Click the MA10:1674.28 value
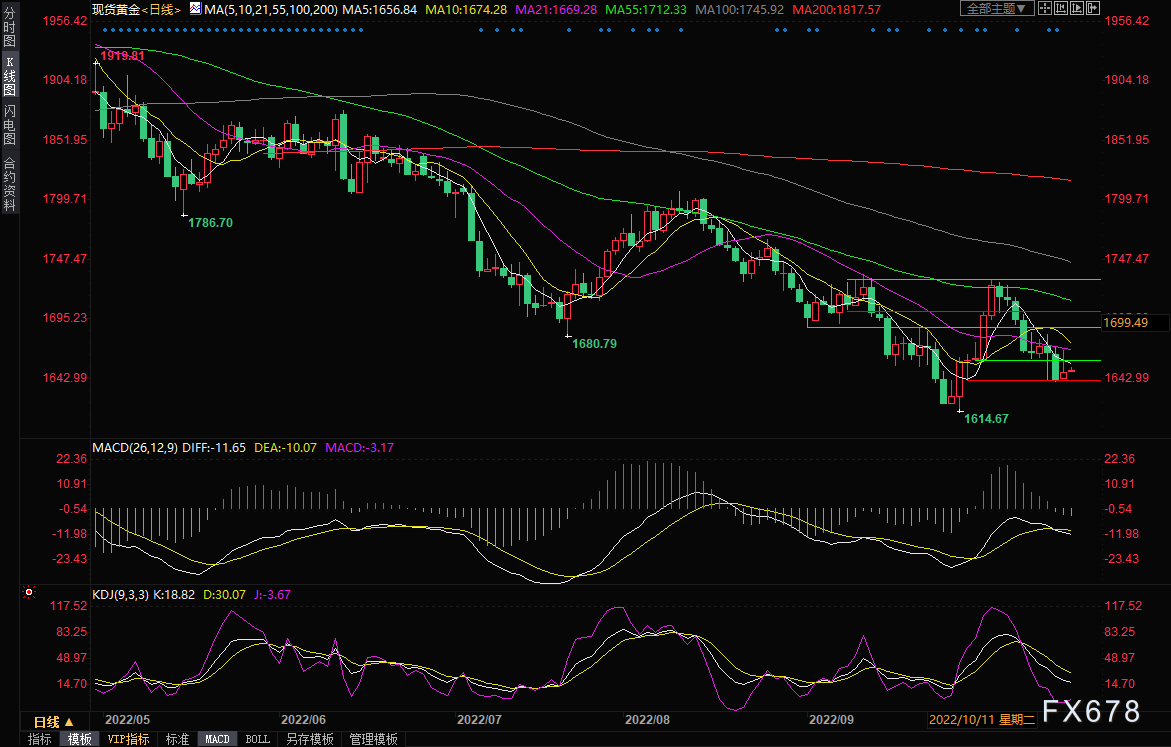Viewport: 1171px width, 747px height. tap(465, 10)
